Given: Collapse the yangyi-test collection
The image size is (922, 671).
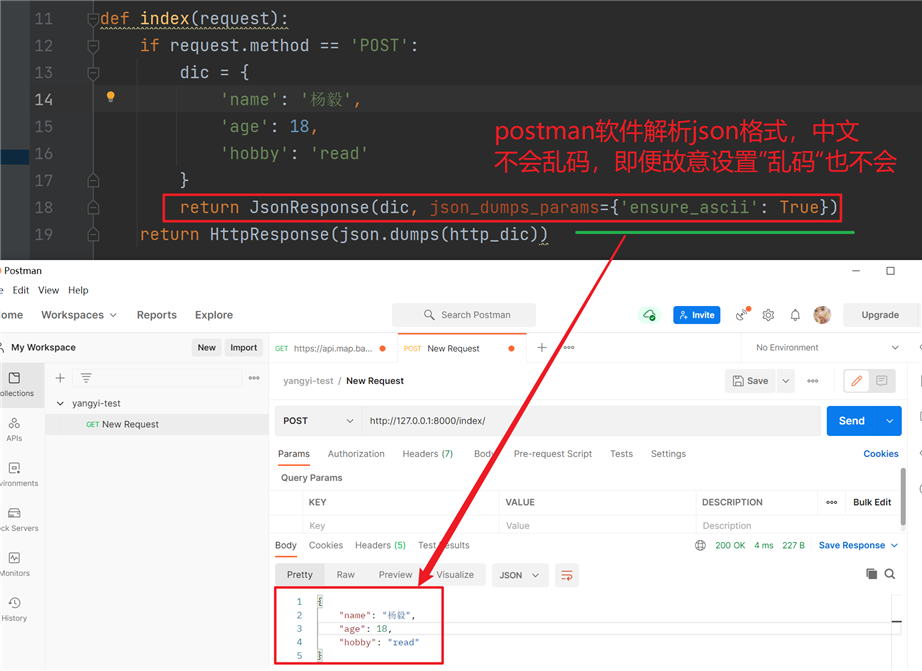Looking at the screenshot, I should pyautogui.click(x=60, y=403).
